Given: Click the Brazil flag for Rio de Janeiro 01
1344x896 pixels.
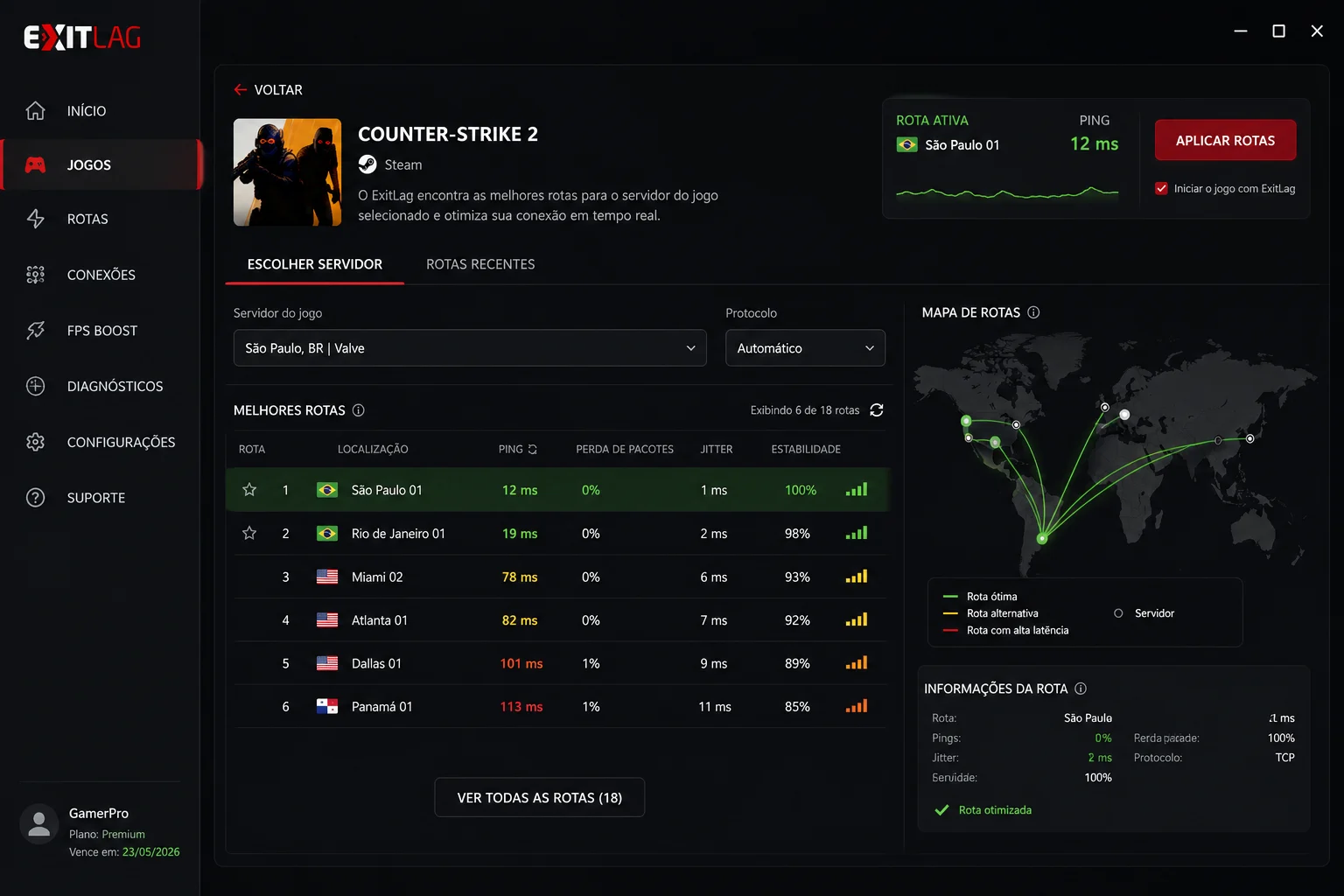Looking at the screenshot, I should [327, 533].
